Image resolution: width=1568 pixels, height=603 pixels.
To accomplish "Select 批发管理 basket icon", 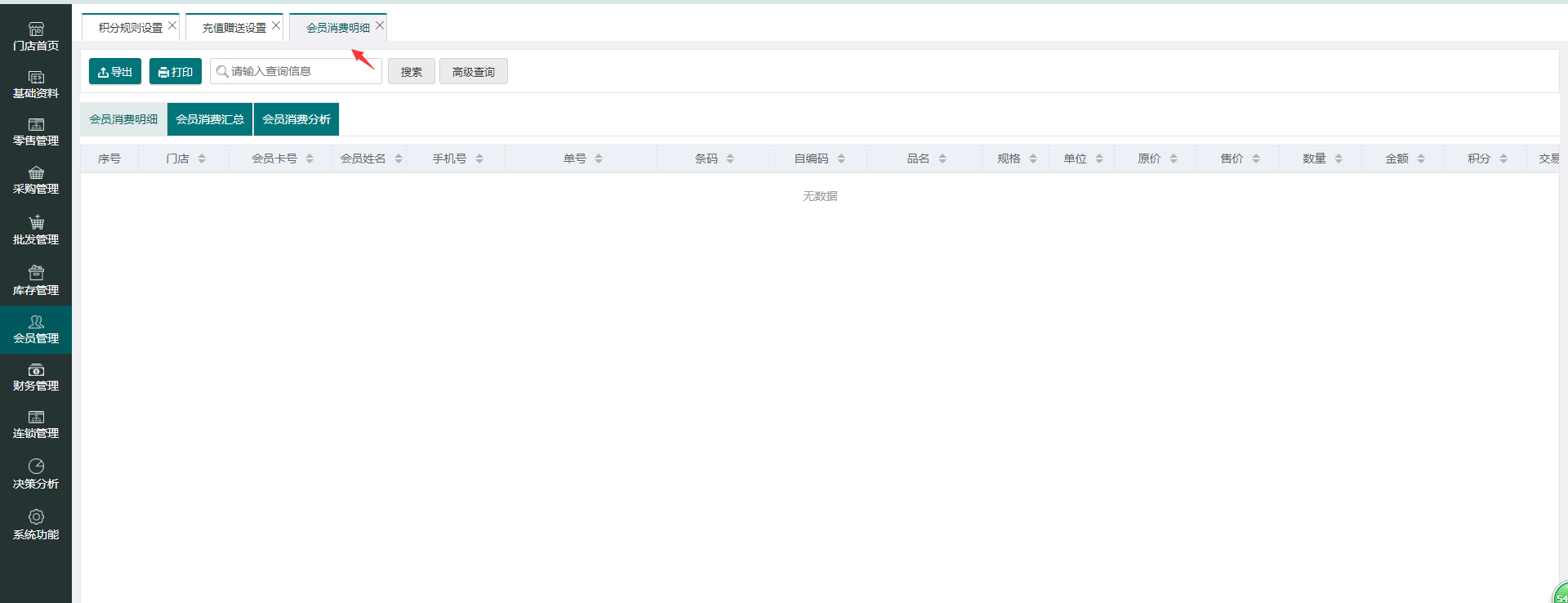I will point(36,222).
